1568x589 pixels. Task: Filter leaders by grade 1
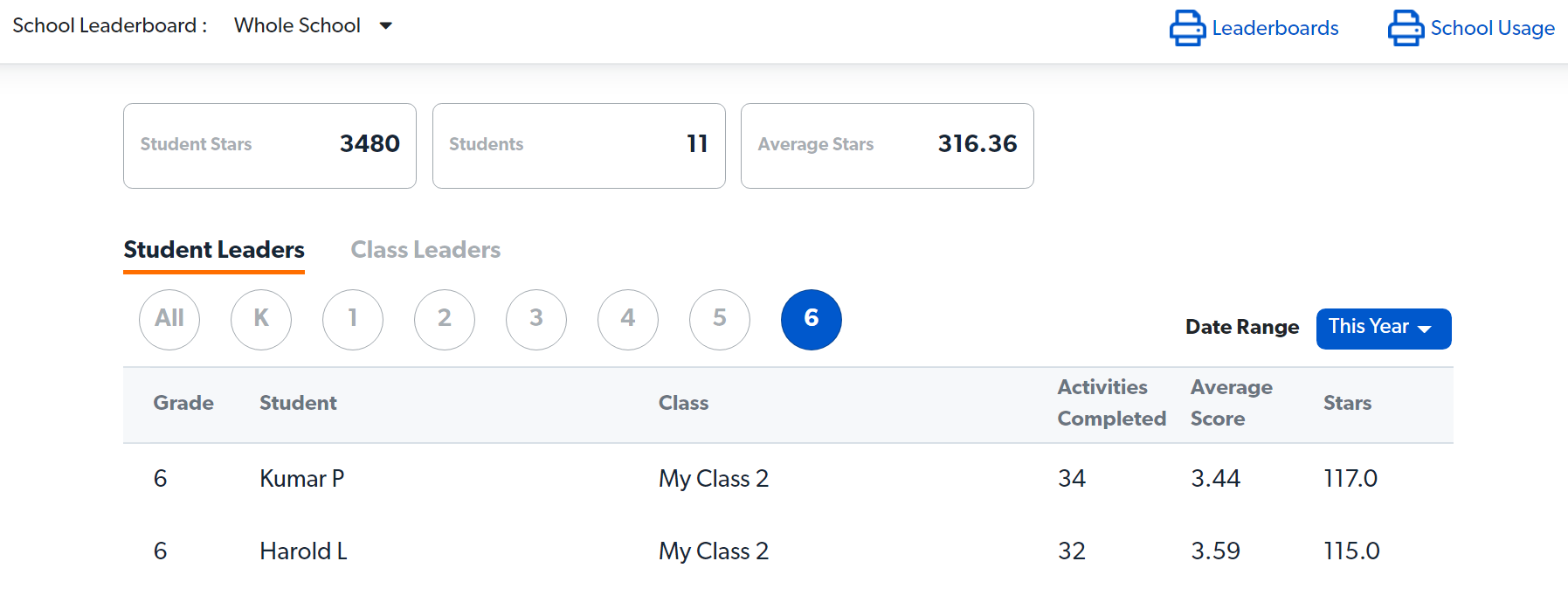click(x=353, y=319)
